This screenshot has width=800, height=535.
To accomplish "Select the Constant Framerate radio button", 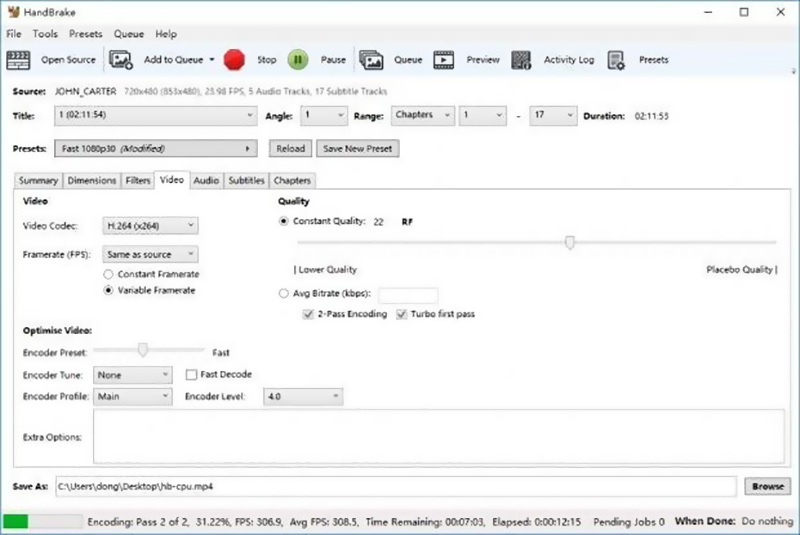I will coord(109,274).
